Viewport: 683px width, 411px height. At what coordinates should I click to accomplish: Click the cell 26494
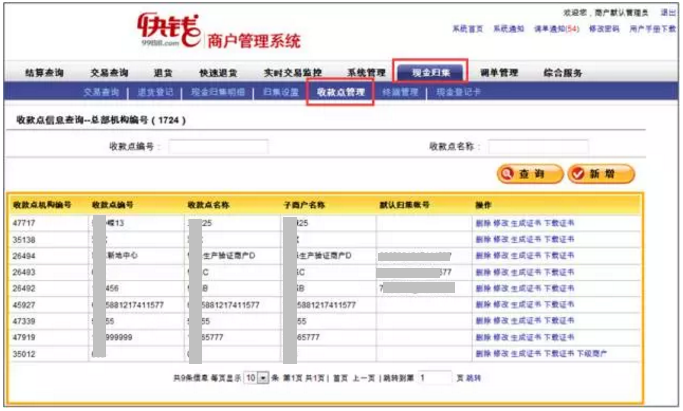(24, 256)
